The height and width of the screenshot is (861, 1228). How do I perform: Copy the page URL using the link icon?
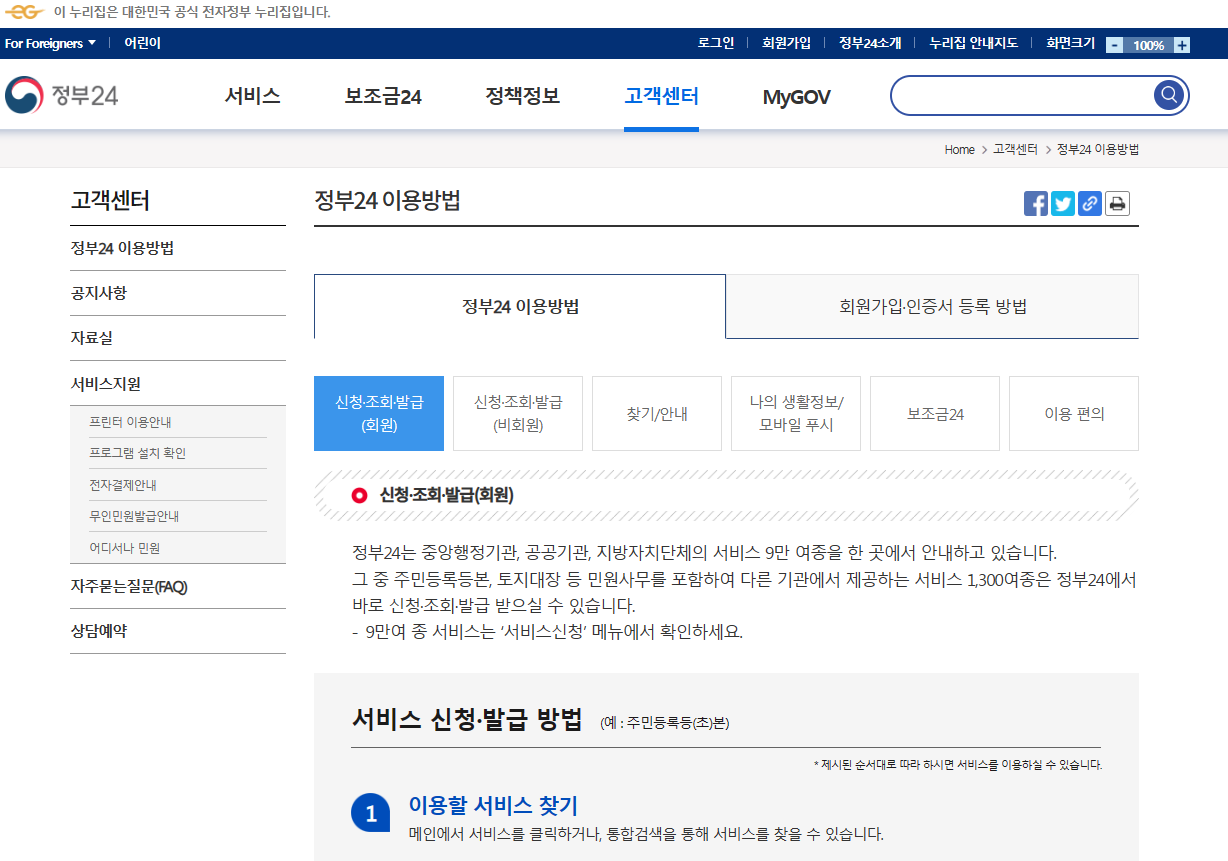tap(1089, 203)
